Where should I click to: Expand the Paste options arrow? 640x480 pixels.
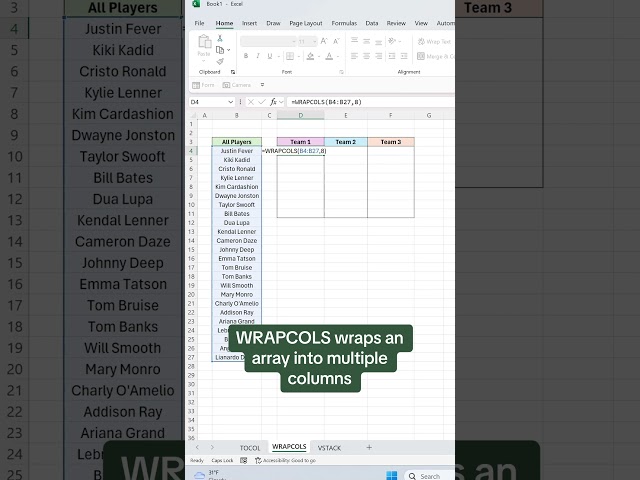click(204, 61)
